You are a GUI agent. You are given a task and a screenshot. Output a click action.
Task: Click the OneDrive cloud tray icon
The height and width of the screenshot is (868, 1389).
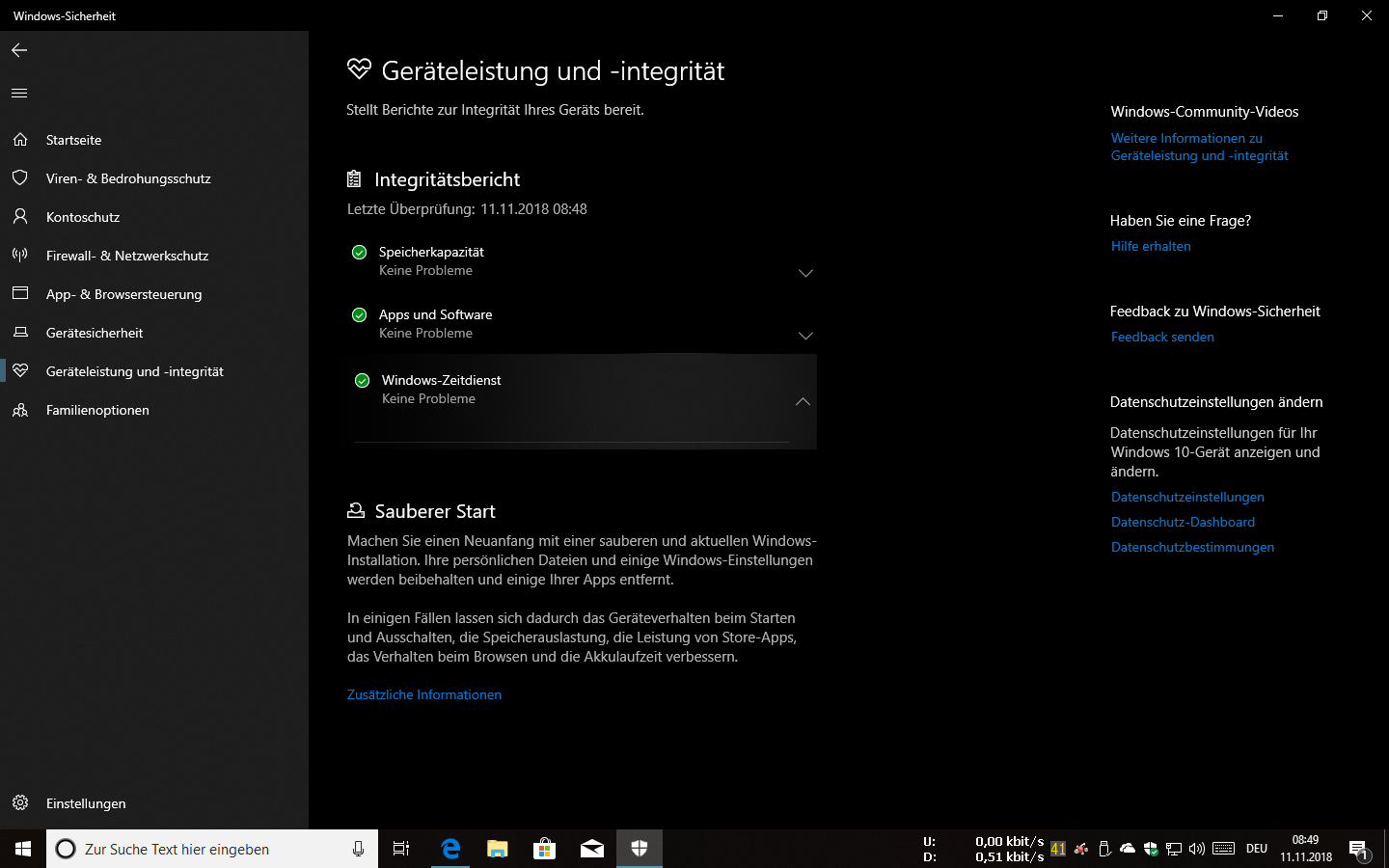[x=1128, y=849]
